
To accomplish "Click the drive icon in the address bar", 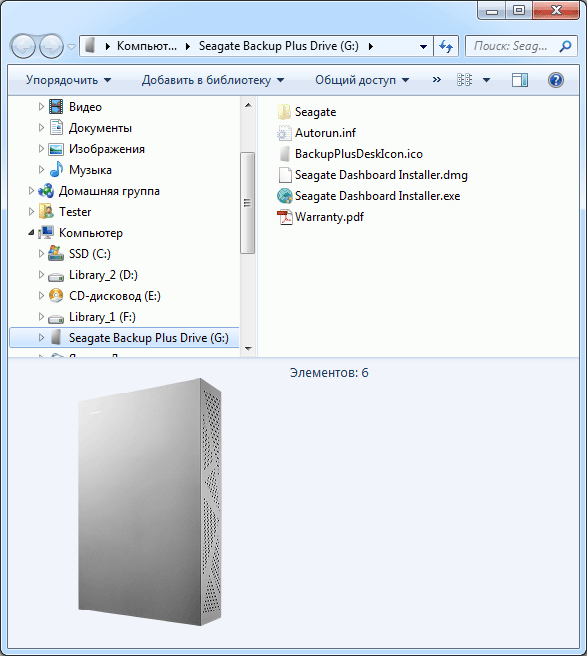I will click(x=90, y=46).
